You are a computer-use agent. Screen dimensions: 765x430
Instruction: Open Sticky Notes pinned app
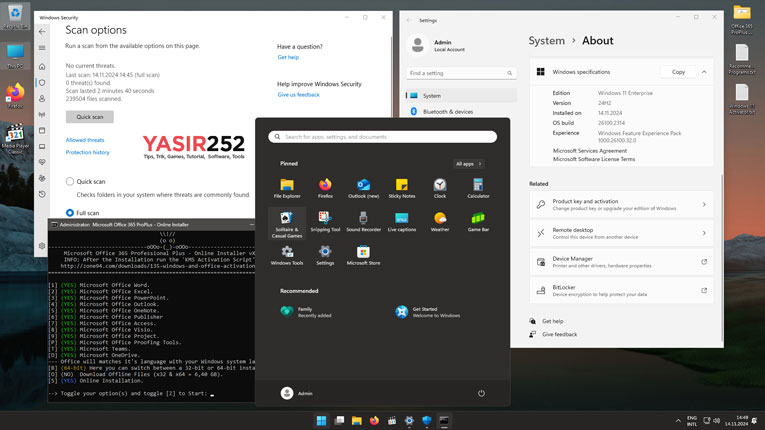[402, 188]
